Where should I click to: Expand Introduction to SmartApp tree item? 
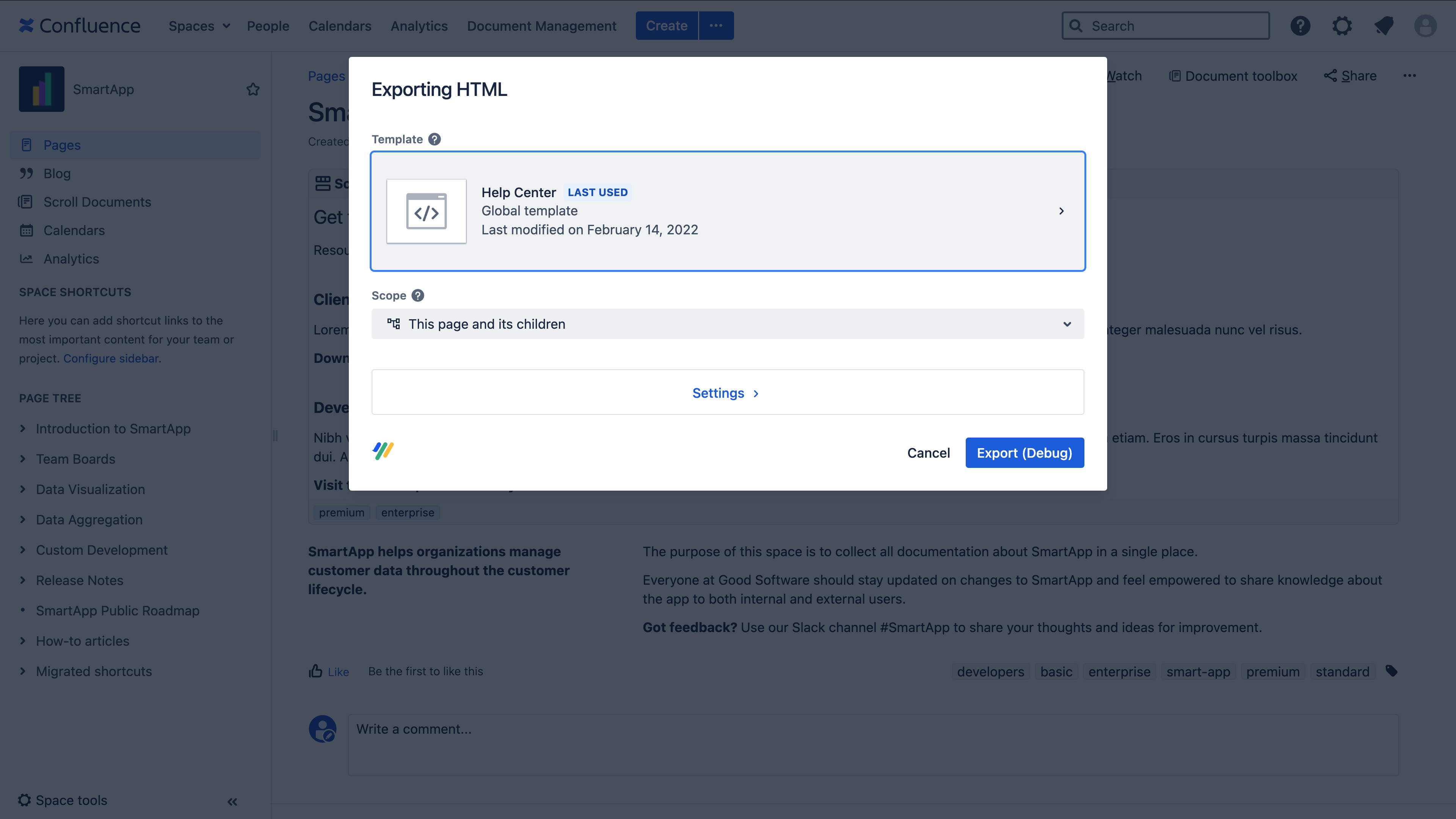23,428
